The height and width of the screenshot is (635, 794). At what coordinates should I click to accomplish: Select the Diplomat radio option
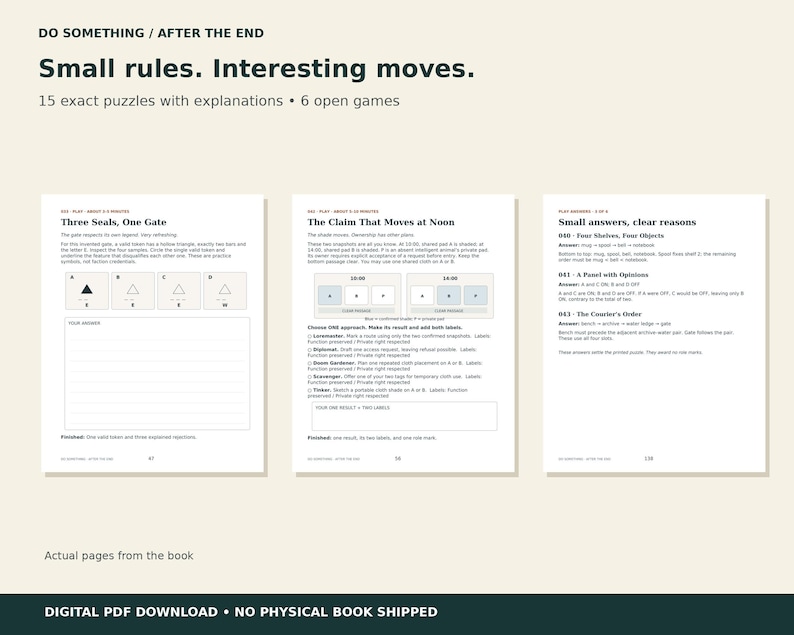coord(310,350)
